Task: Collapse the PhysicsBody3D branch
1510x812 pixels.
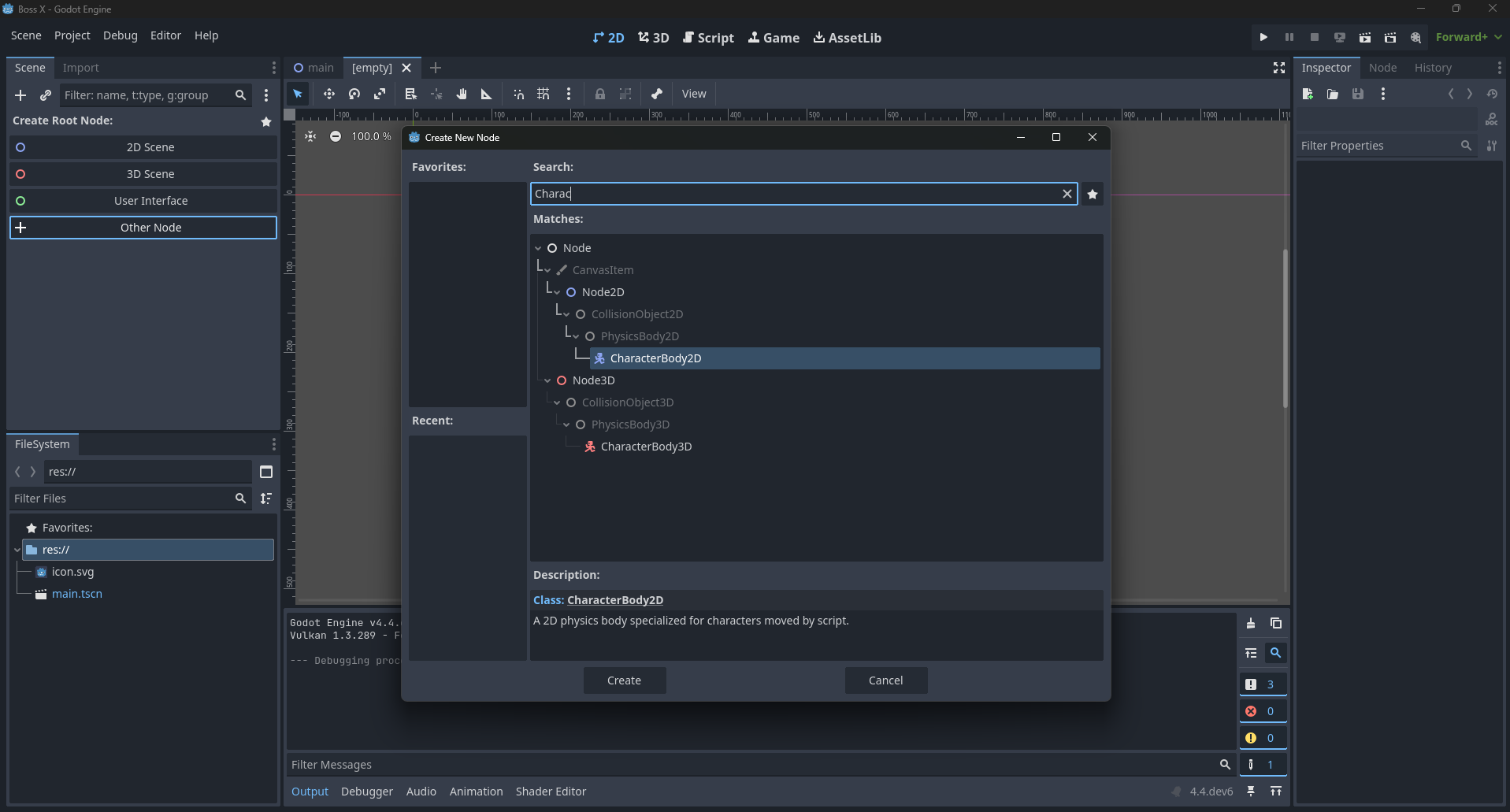Action: 566,425
